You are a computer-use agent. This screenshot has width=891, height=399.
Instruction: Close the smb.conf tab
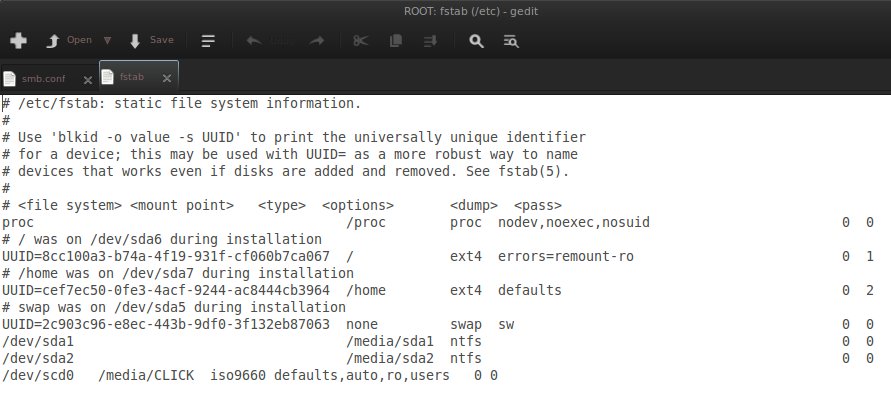click(x=88, y=80)
